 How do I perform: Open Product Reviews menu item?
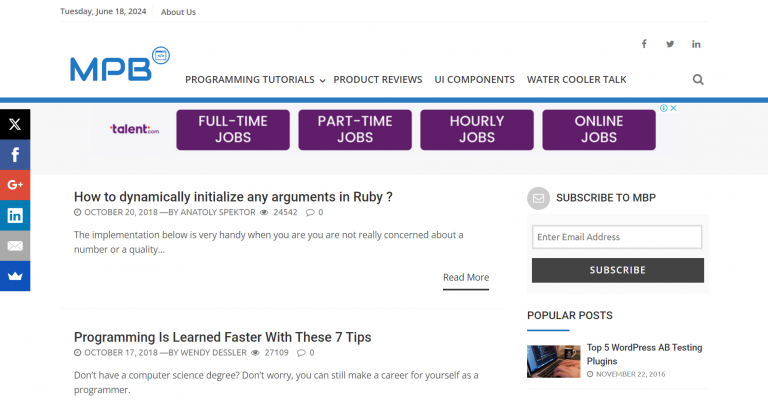(377, 80)
